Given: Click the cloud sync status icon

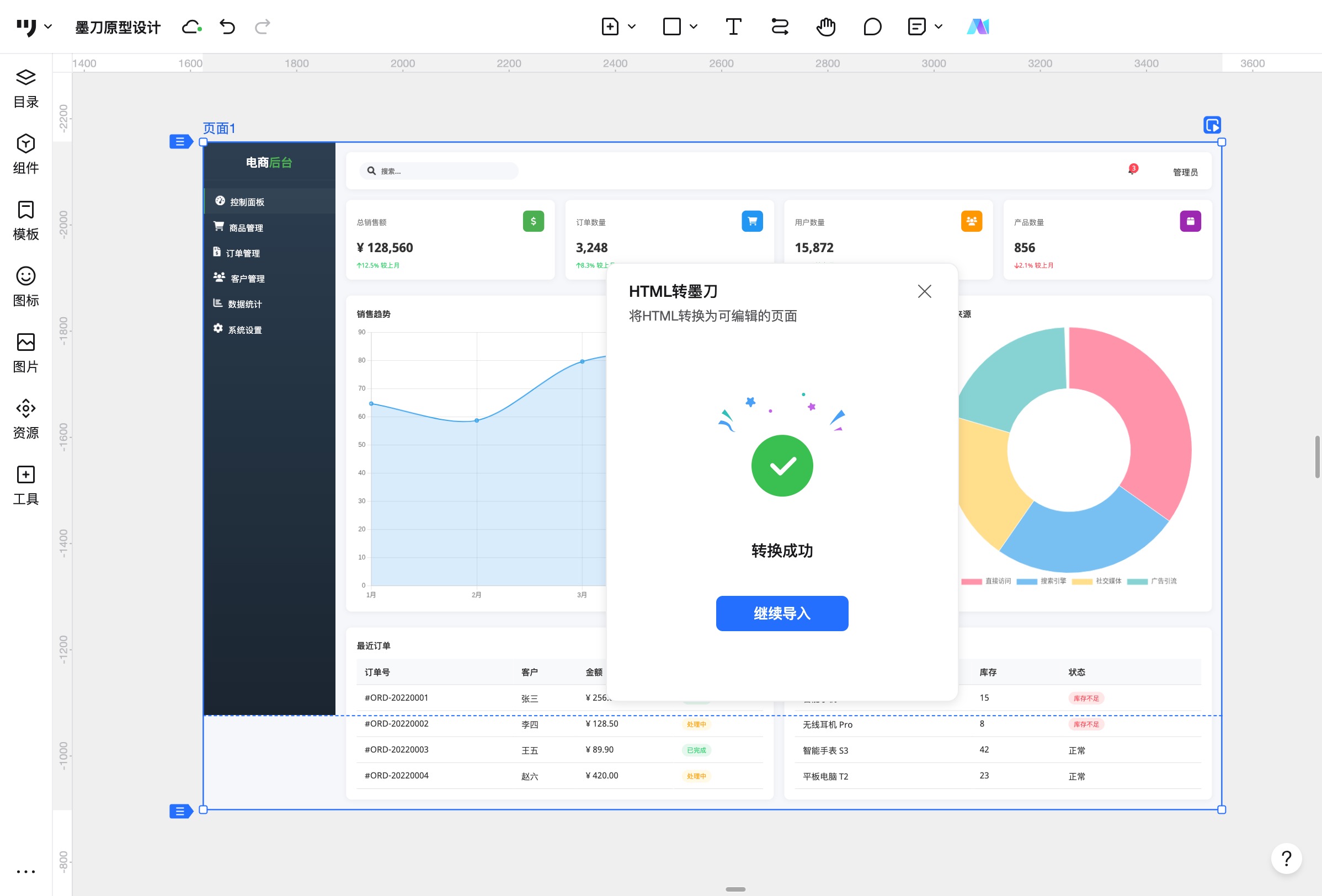Looking at the screenshot, I should pyautogui.click(x=191, y=26).
